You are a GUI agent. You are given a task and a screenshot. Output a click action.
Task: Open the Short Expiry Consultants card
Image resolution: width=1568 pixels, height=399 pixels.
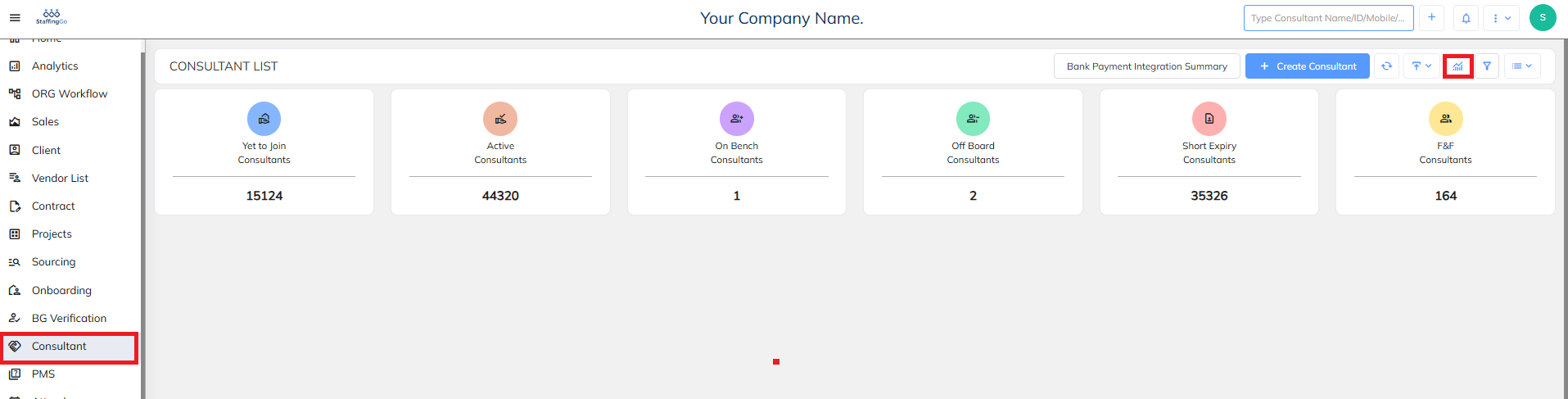click(1209, 152)
